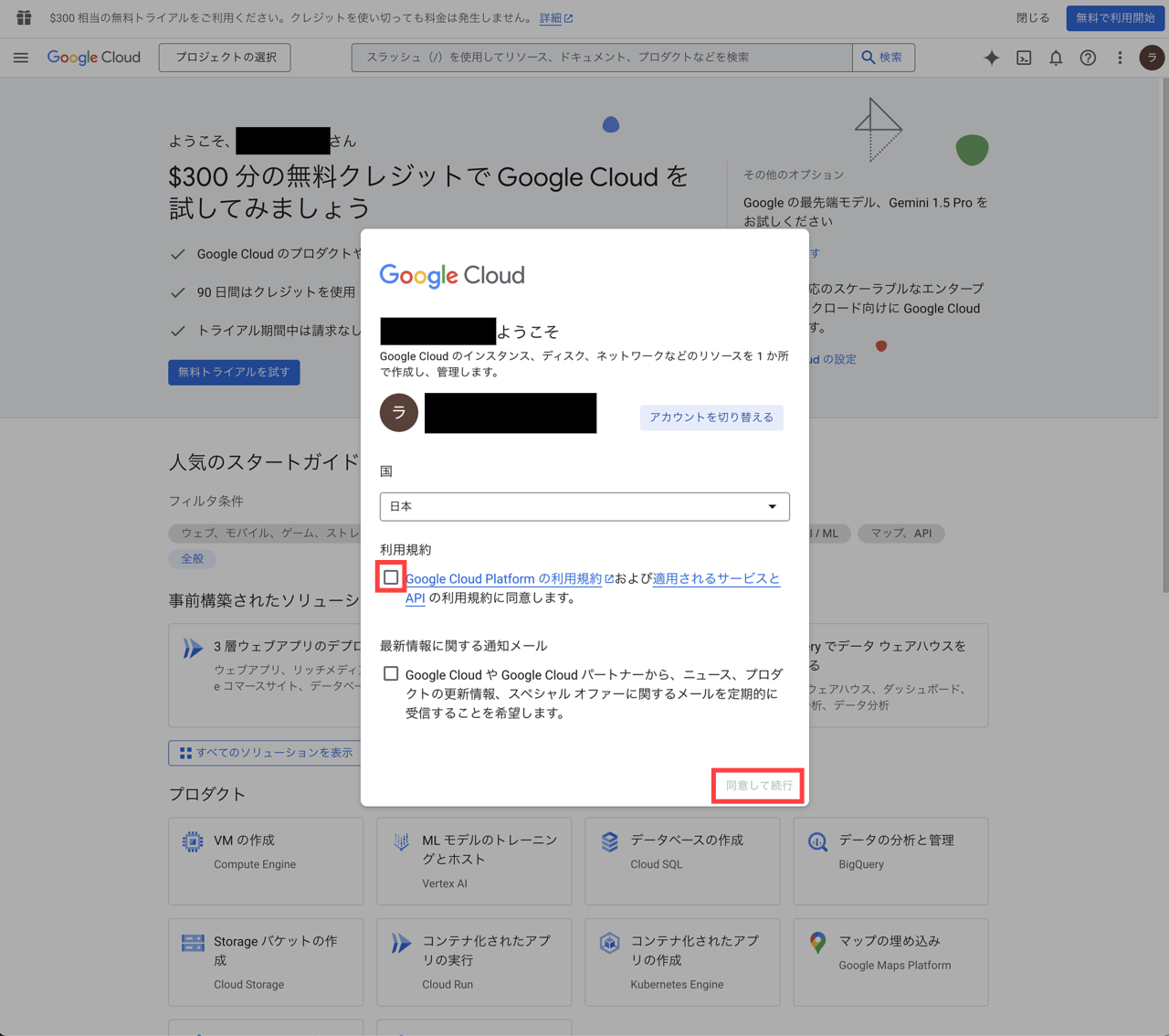Click the 検索 search button

coord(883,58)
